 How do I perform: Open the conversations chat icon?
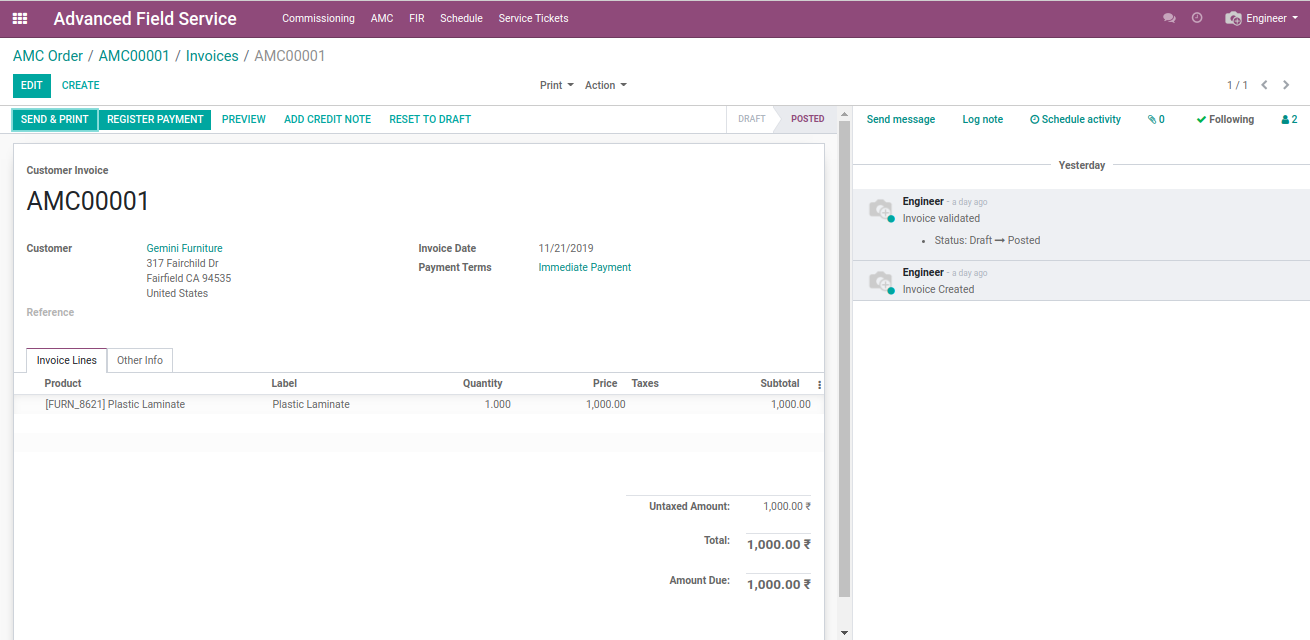pyautogui.click(x=1169, y=19)
